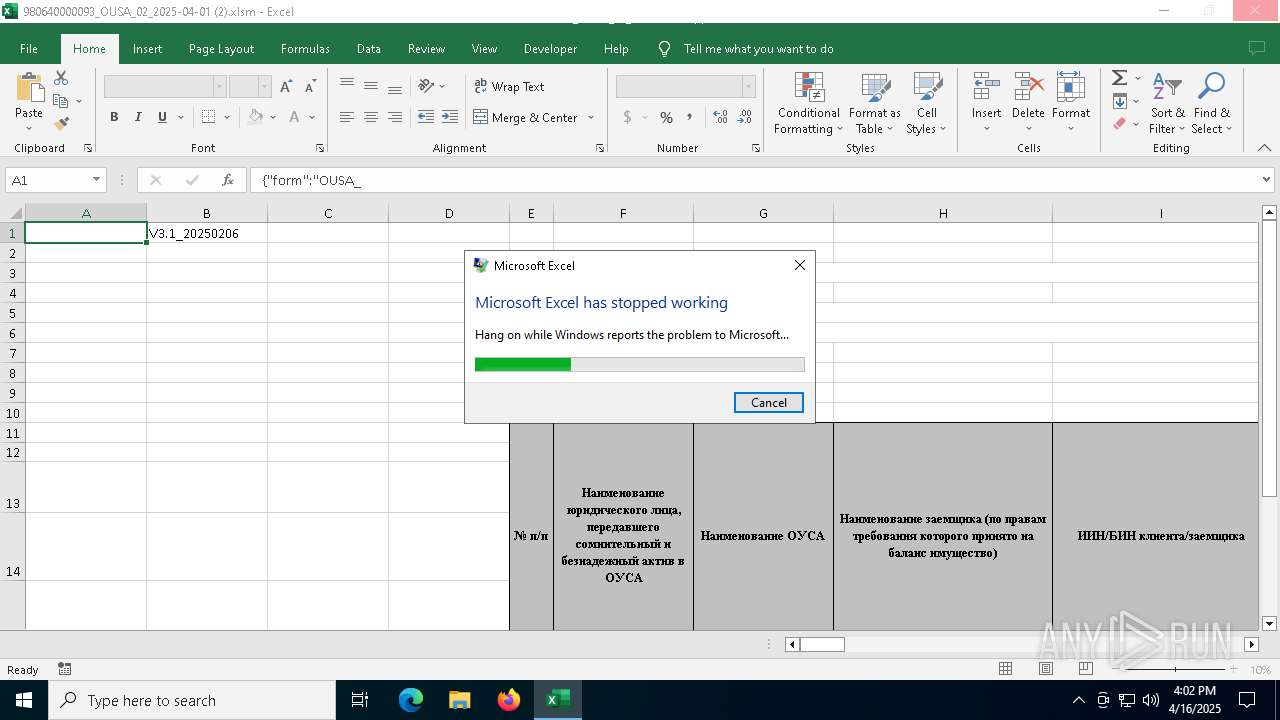The image size is (1280, 720).
Task: Click Merge & Center
Action: tap(526, 117)
